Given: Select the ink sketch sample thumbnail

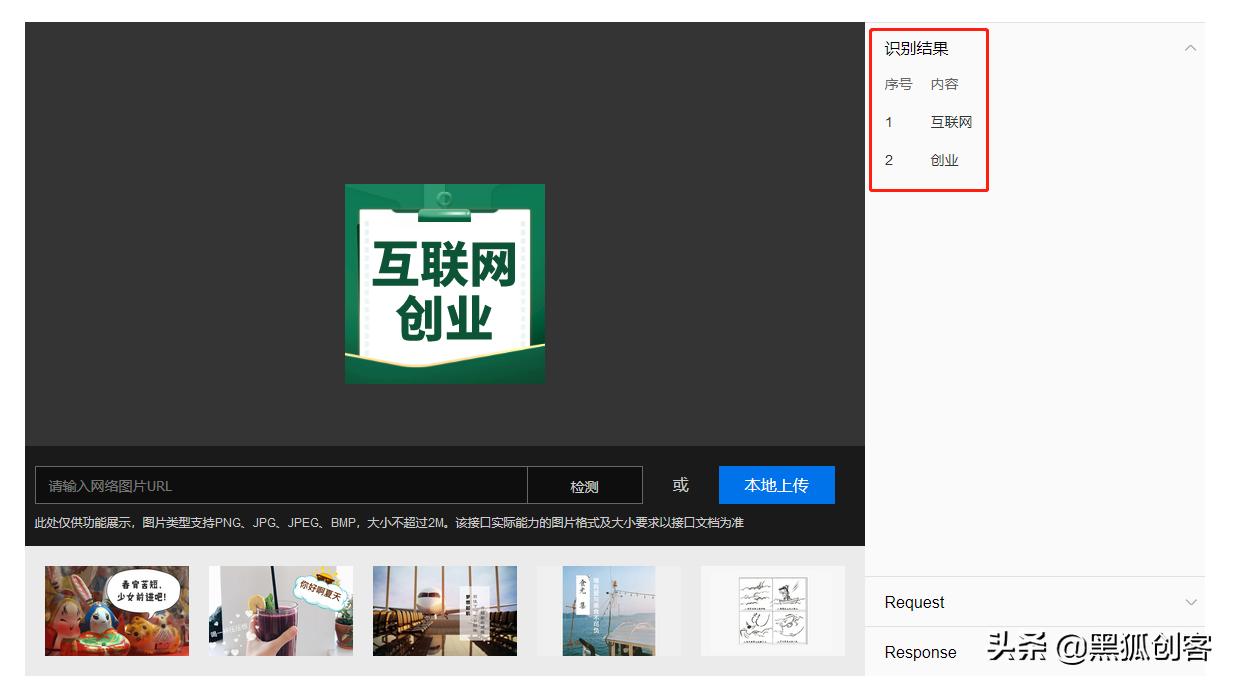Looking at the screenshot, I should click(x=772, y=610).
